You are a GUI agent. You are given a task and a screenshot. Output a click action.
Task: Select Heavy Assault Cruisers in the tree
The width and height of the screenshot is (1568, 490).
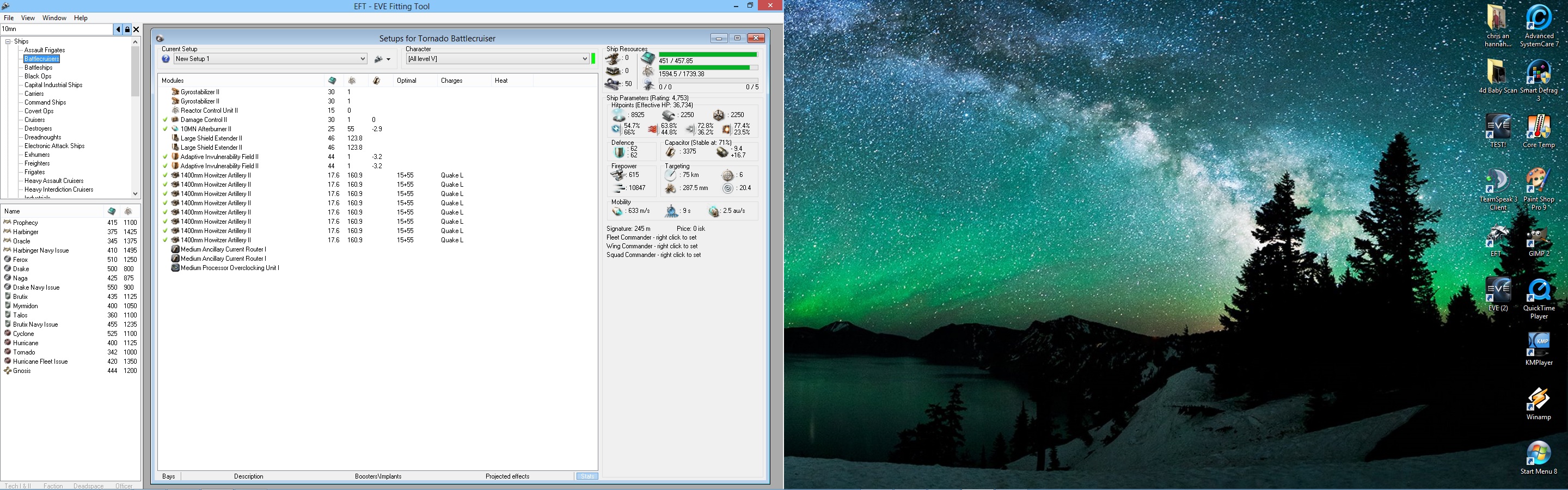54,181
